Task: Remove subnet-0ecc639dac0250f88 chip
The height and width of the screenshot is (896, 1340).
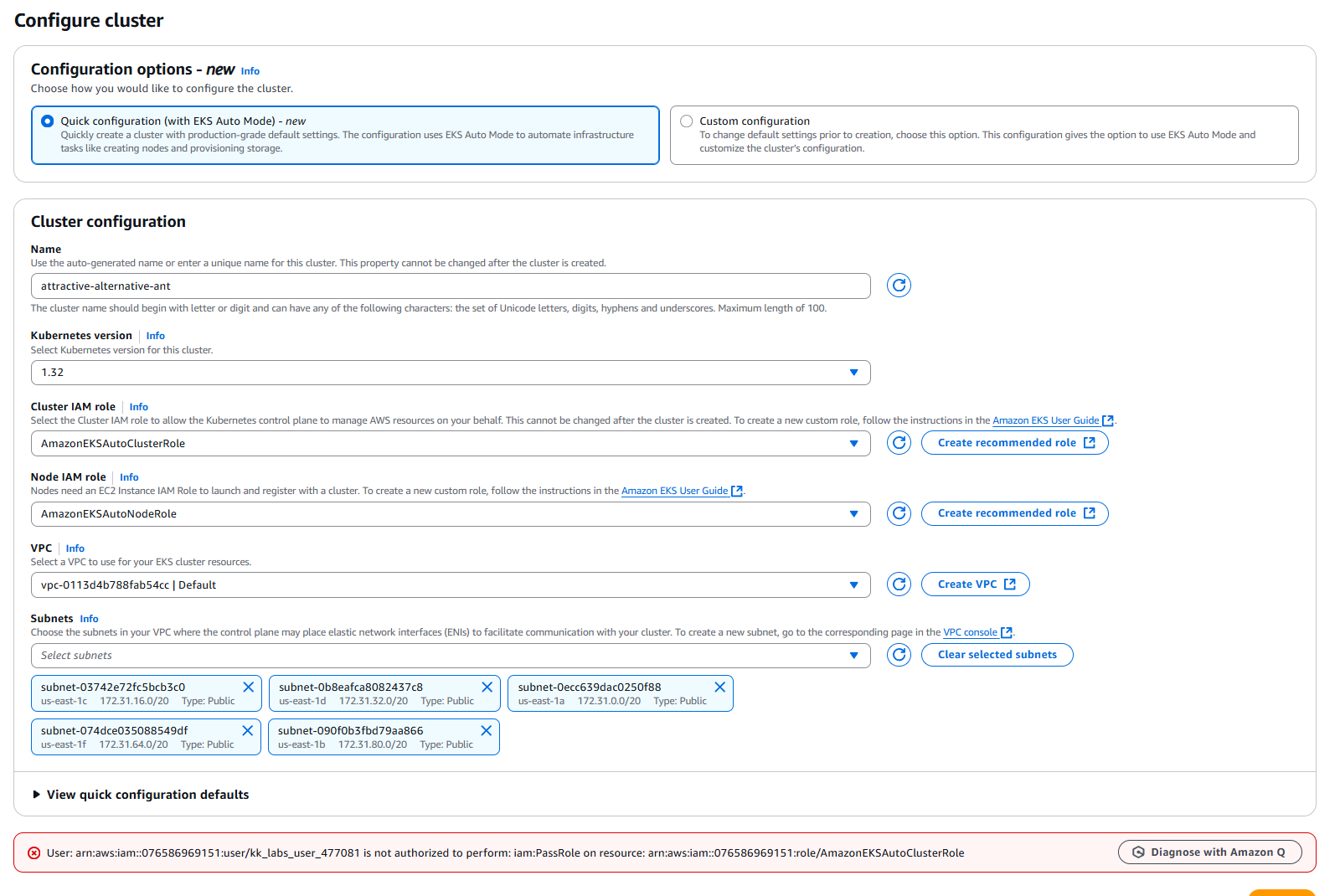Action: [x=720, y=687]
